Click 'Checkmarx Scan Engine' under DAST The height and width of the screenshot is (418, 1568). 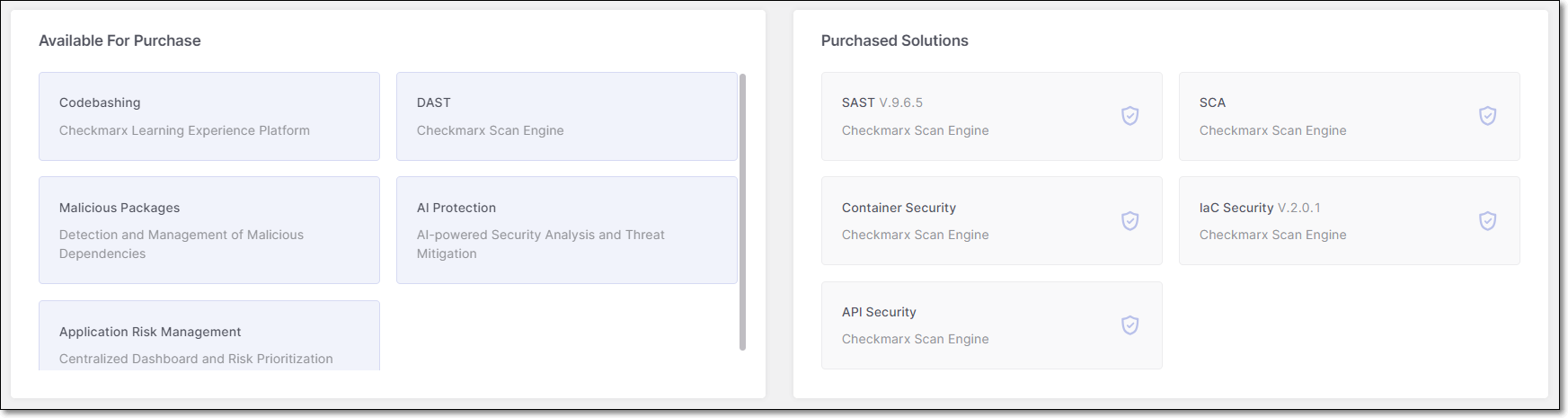491,130
